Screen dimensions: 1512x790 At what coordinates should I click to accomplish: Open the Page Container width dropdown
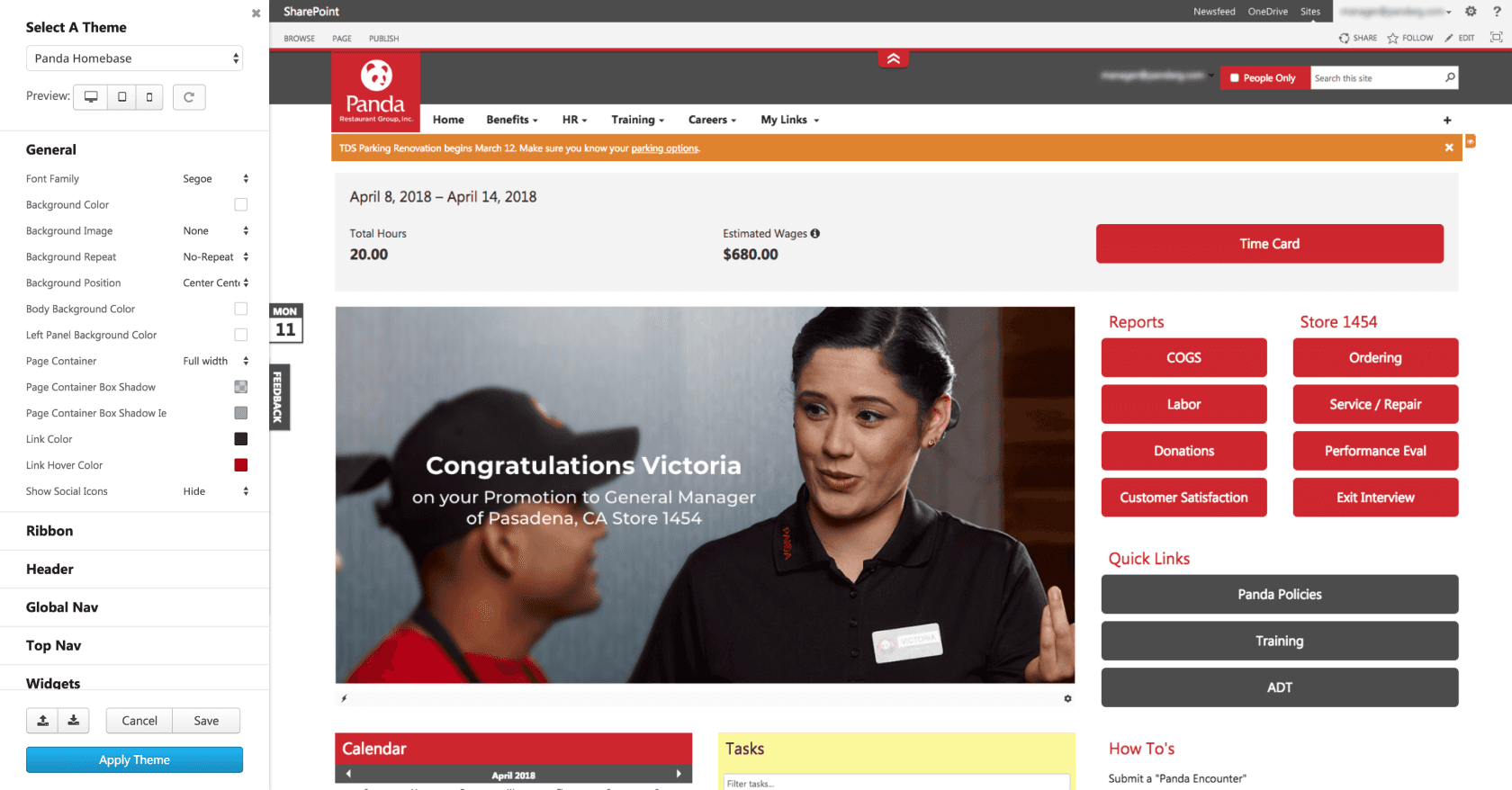tap(215, 362)
